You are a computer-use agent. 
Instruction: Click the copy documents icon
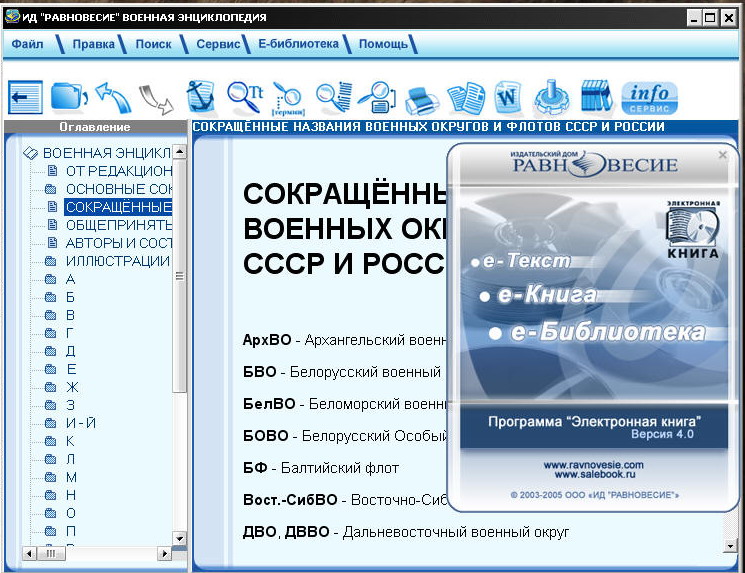pyautogui.click(x=466, y=98)
